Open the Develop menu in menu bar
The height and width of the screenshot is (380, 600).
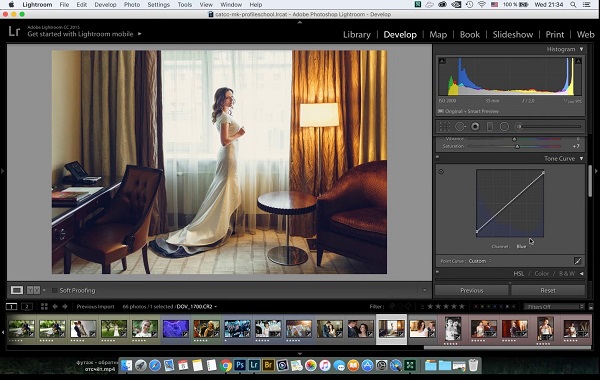point(105,5)
